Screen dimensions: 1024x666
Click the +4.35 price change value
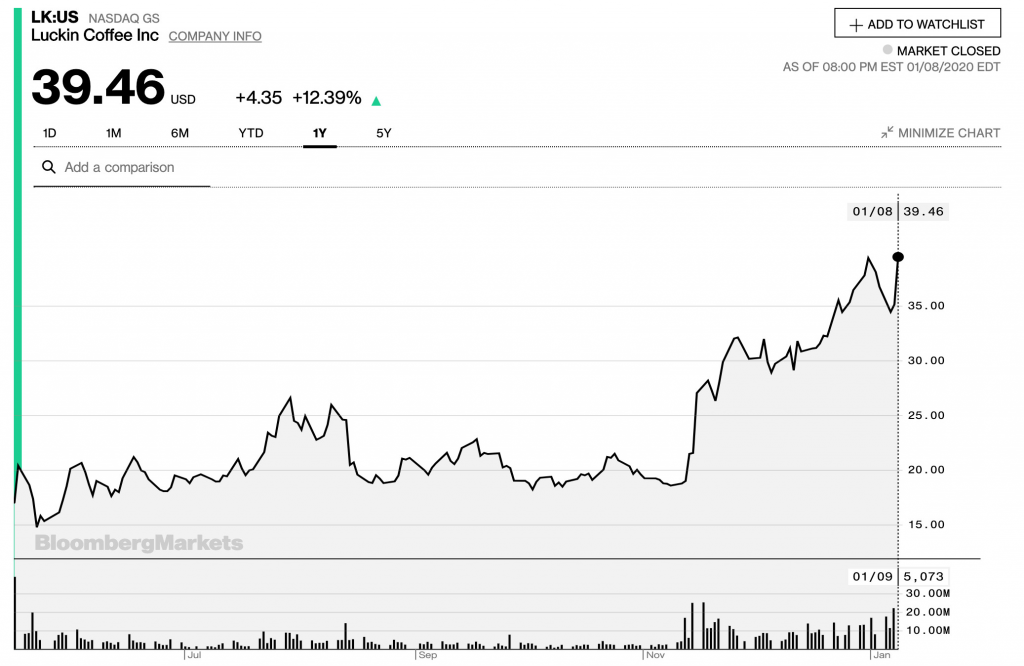[259, 97]
